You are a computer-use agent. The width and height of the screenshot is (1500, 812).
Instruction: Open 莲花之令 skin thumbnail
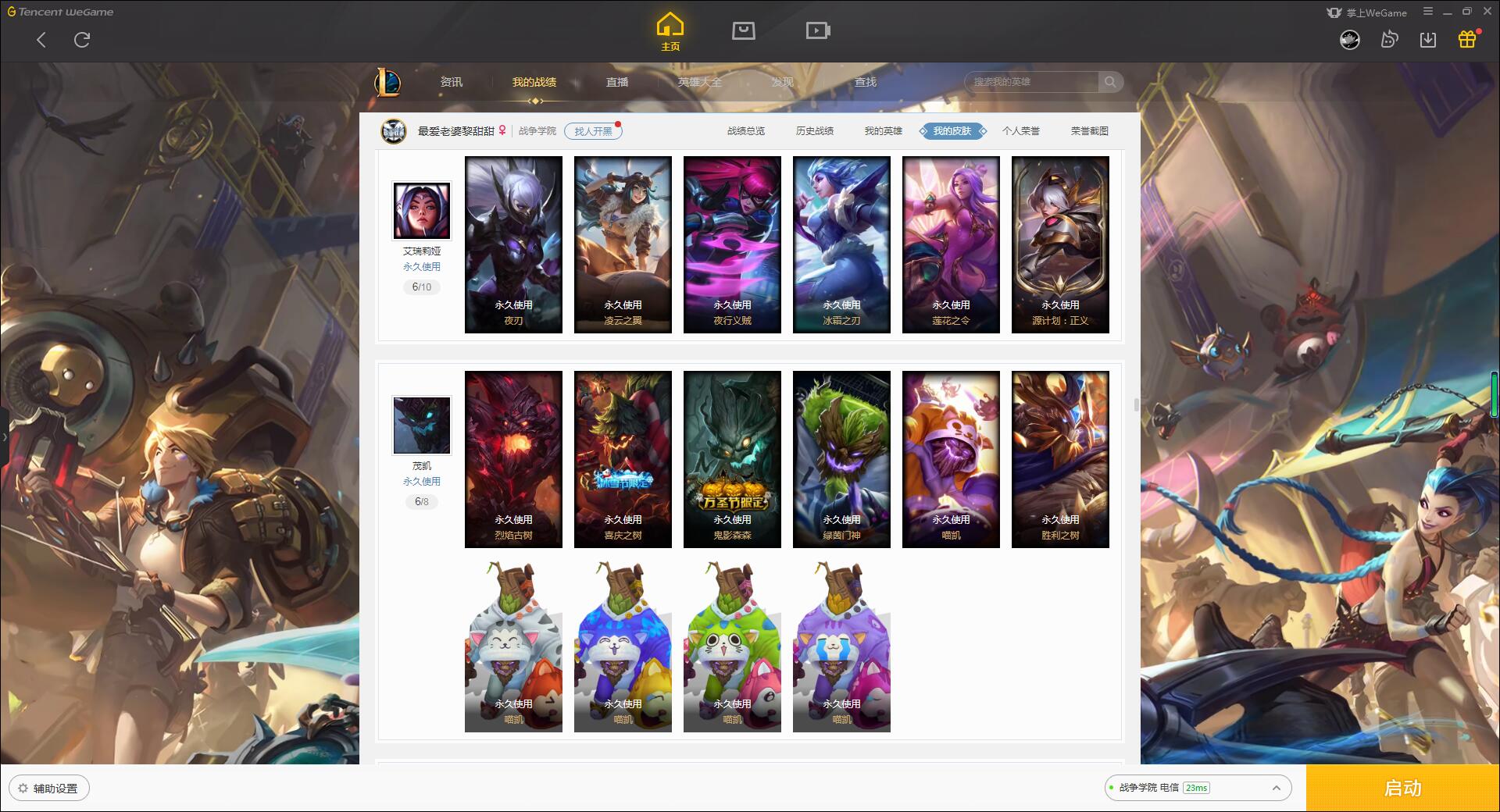(x=951, y=244)
